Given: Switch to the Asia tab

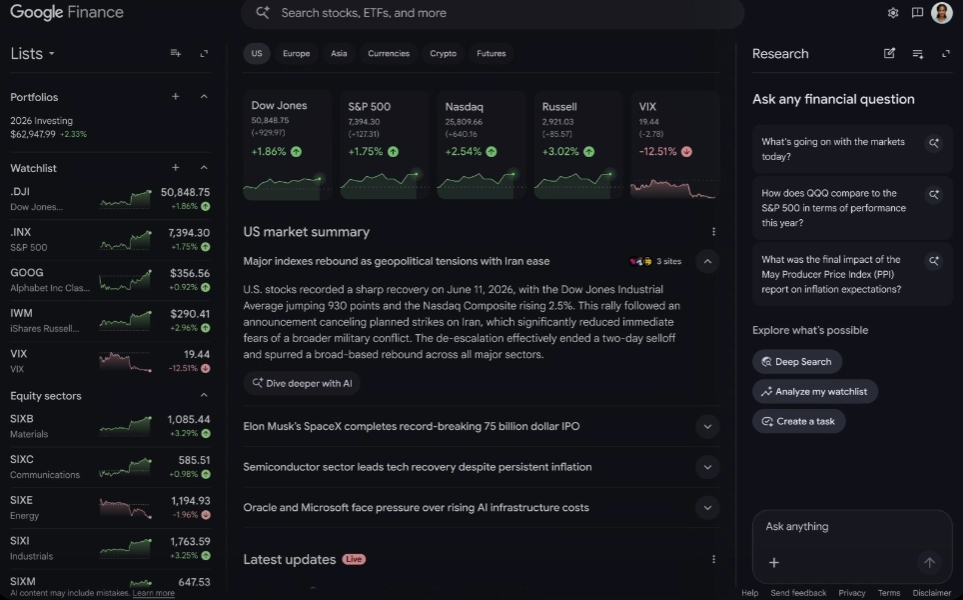Looking at the screenshot, I should (x=339, y=53).
